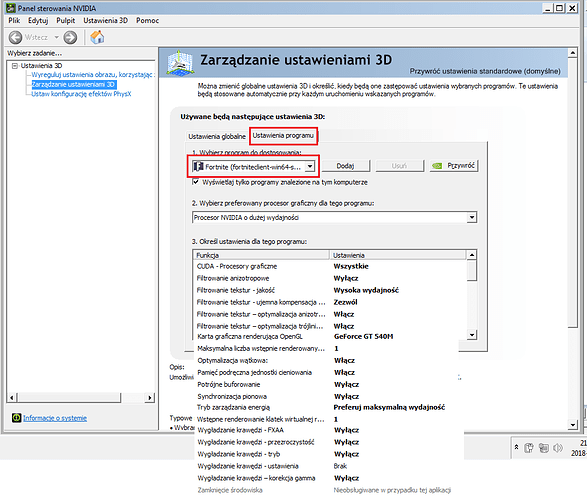Select Wyreguluj ustawienia obrazu tree item
This screenshot has height=499, width=587.
tap(92, 74)
